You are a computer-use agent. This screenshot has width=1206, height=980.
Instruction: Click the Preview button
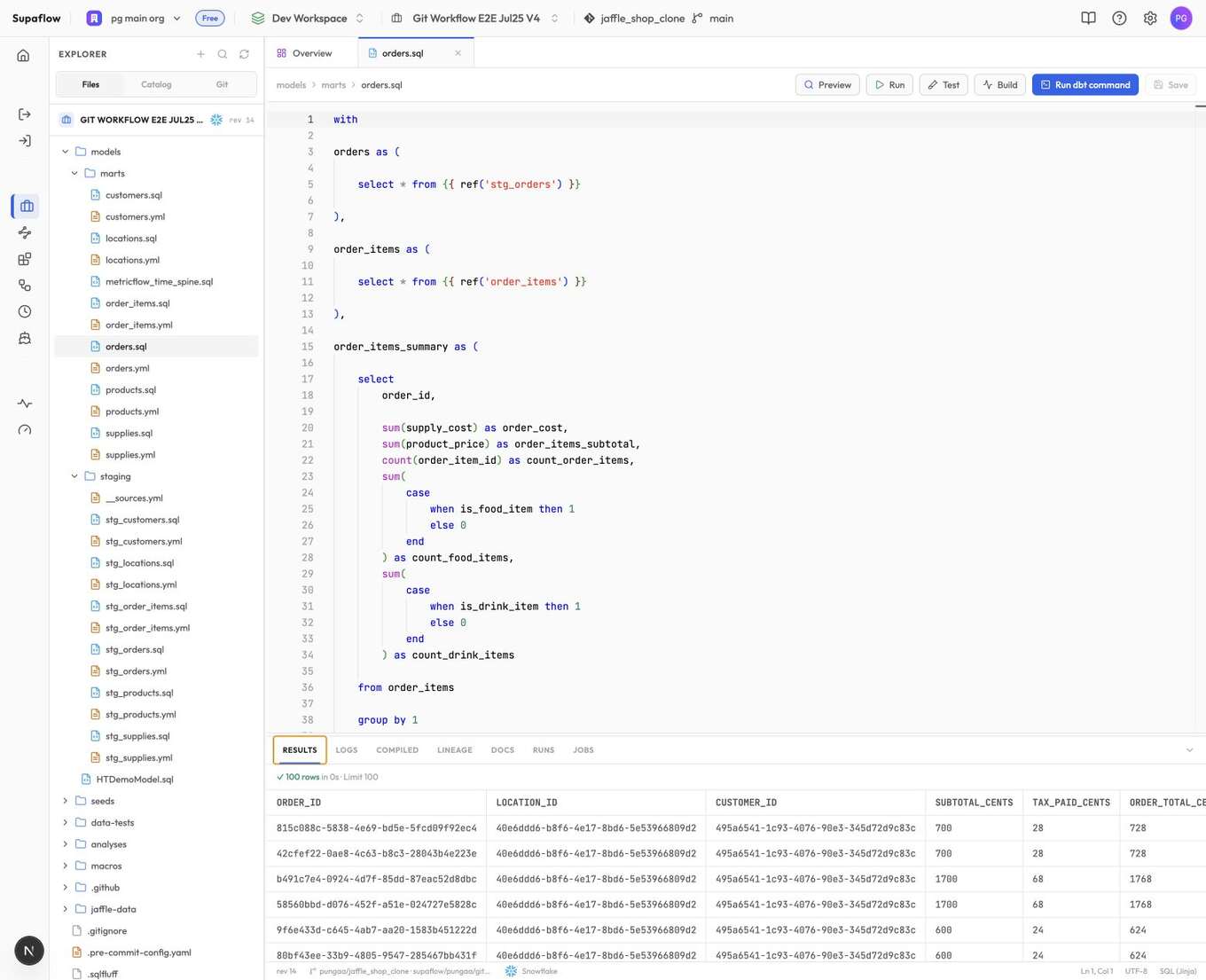pos(827,85)
